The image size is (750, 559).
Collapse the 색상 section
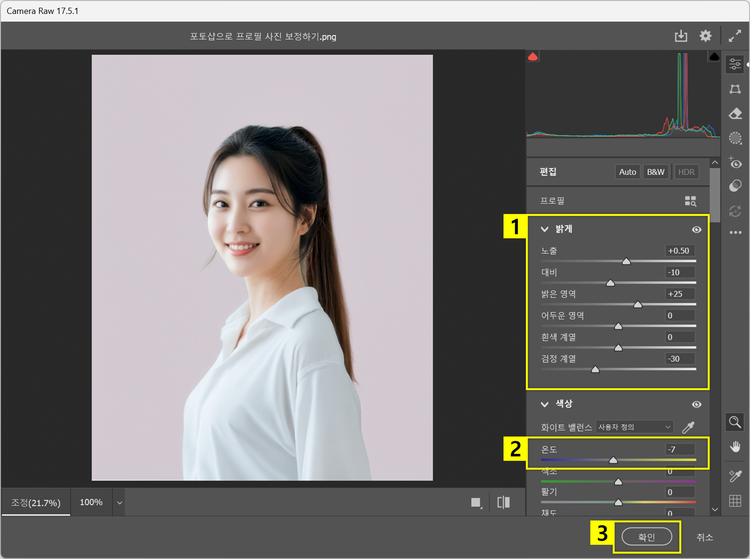[x=545, y=404]
